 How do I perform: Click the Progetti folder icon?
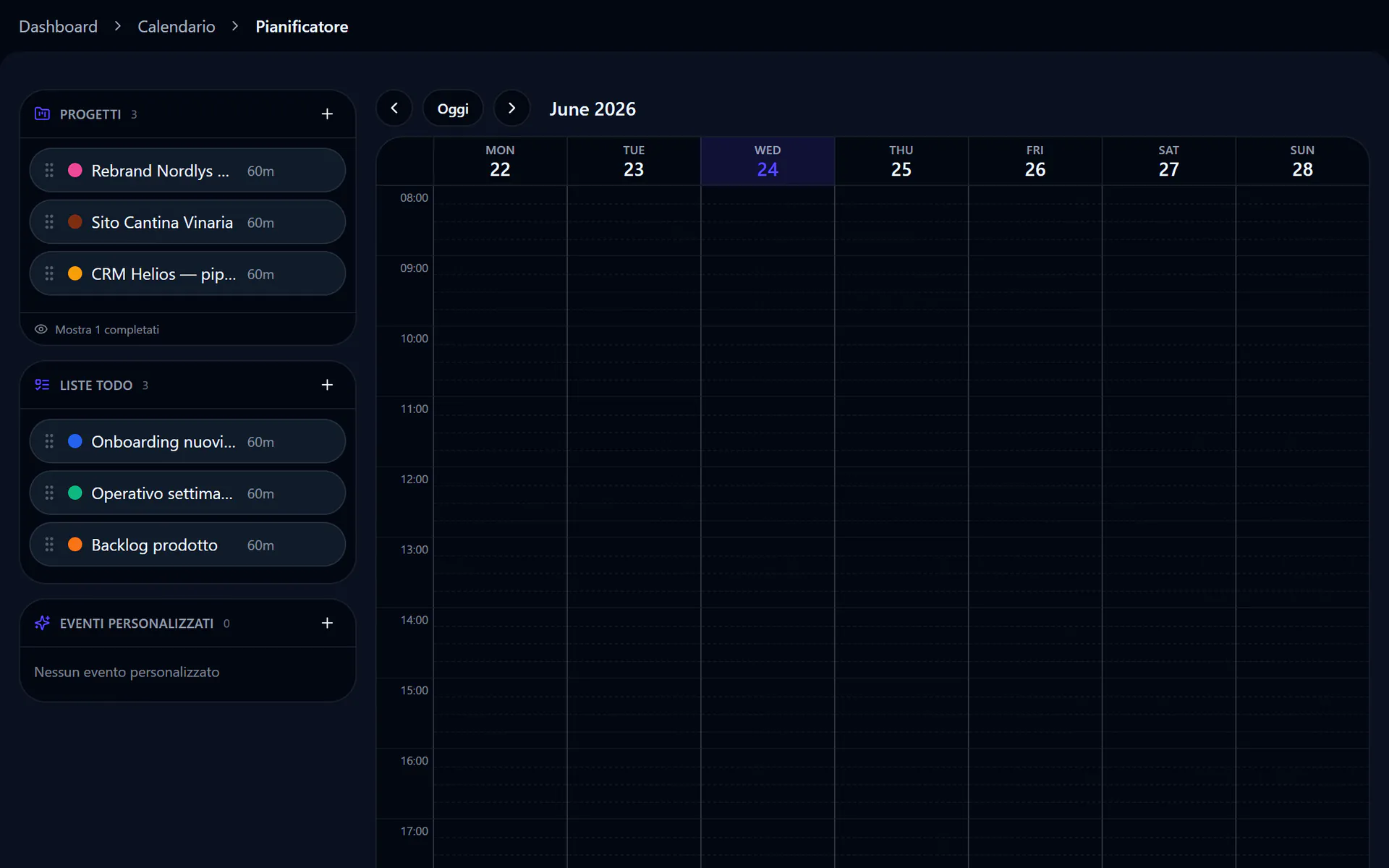[42, 114]
